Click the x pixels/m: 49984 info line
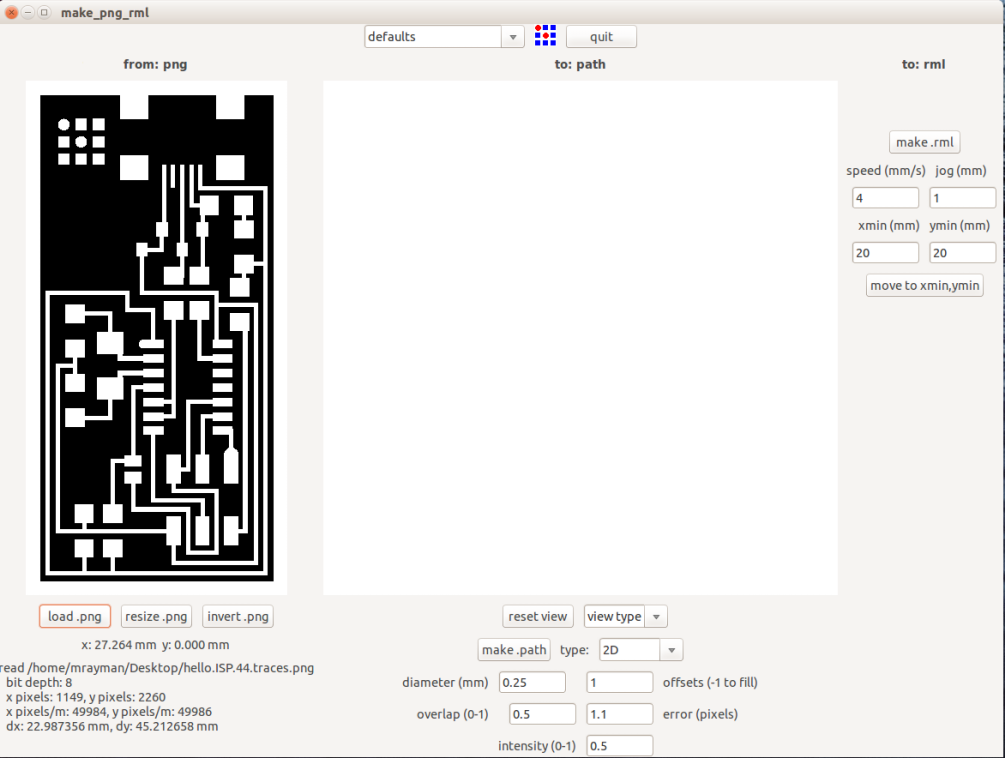 tap(109, 712)
